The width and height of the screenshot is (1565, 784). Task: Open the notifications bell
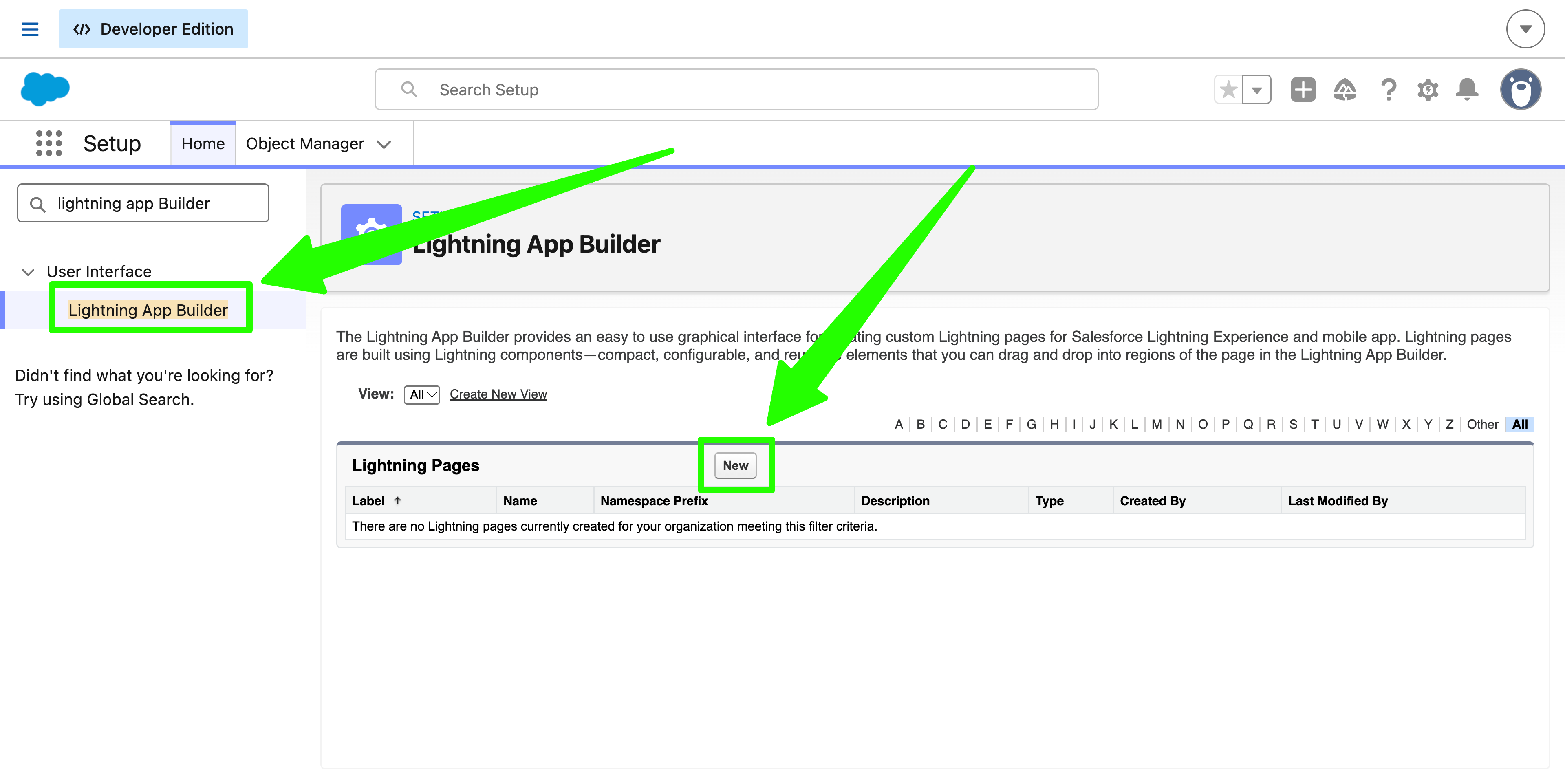pyautogui.click(x=1467, y=90)
